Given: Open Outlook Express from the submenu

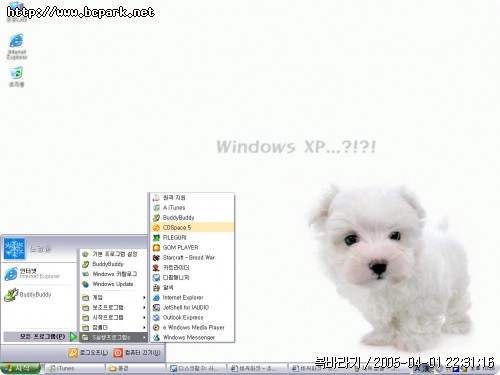Looking at the screenshot, I should [x=192, y=318].
